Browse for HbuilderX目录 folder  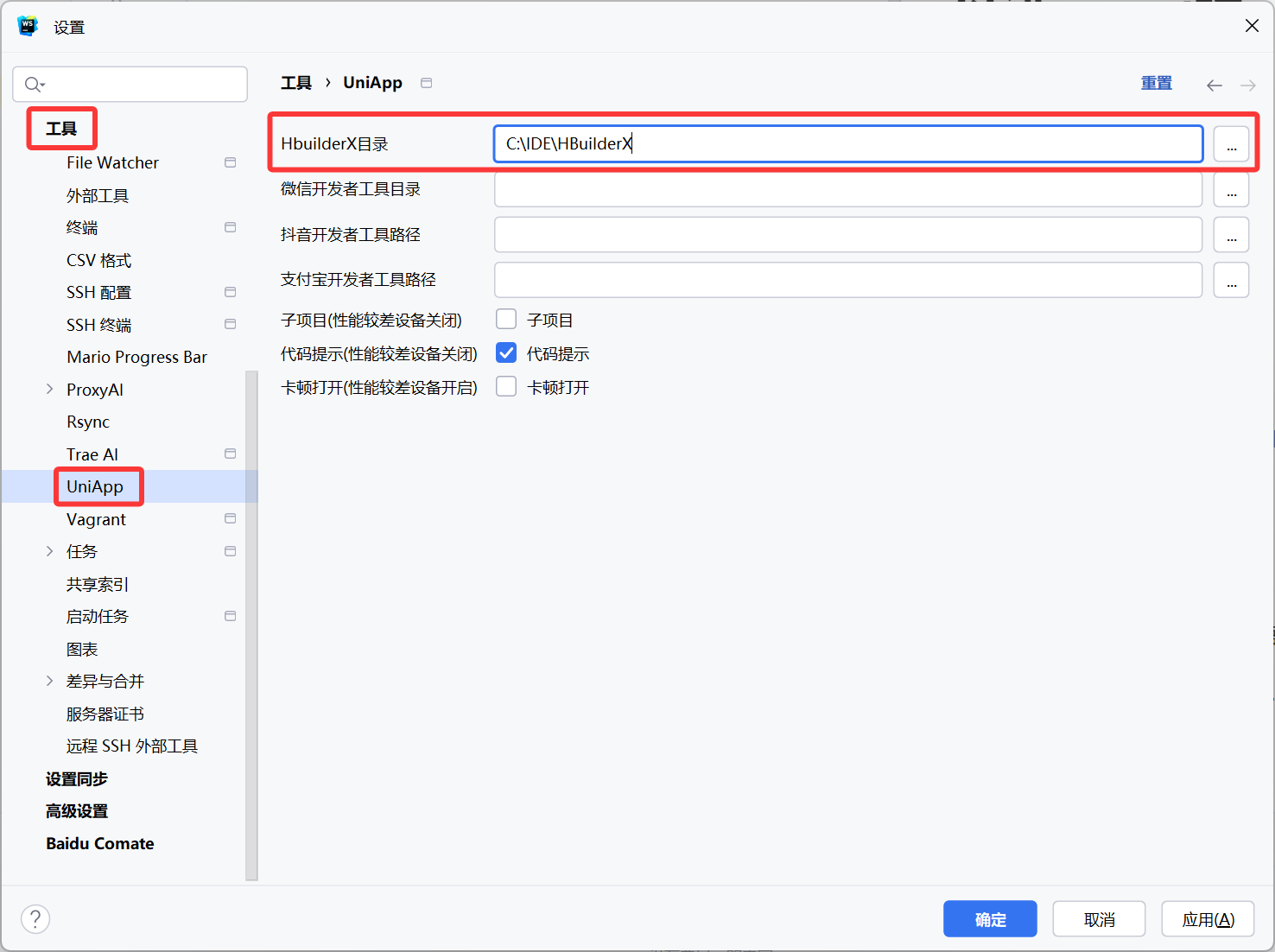[1231, 144]
